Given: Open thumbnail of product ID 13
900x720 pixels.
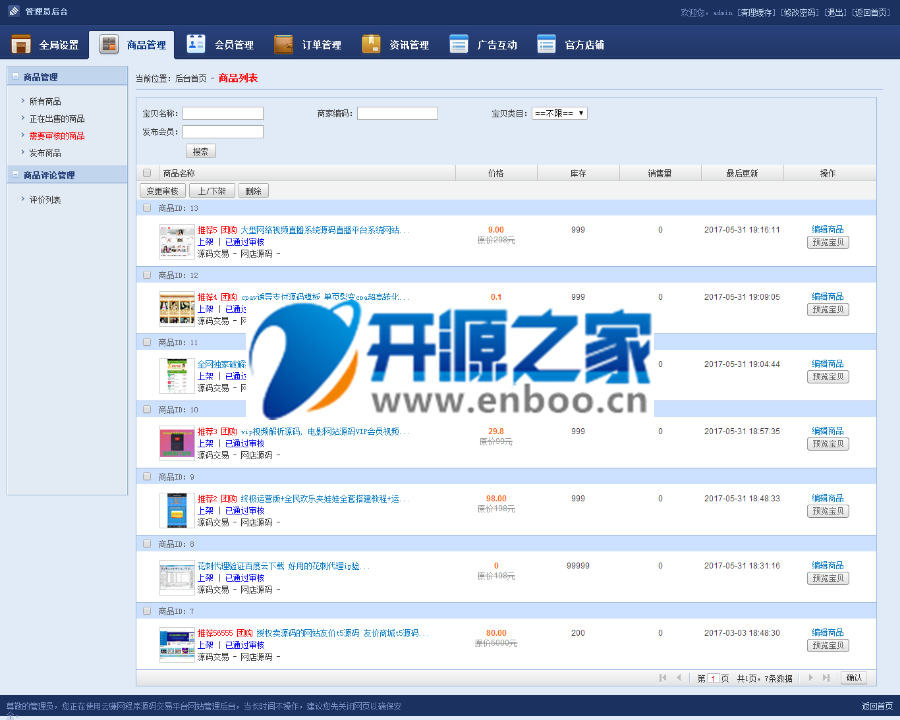Looking at the screenshot, I should coord(177,241).
